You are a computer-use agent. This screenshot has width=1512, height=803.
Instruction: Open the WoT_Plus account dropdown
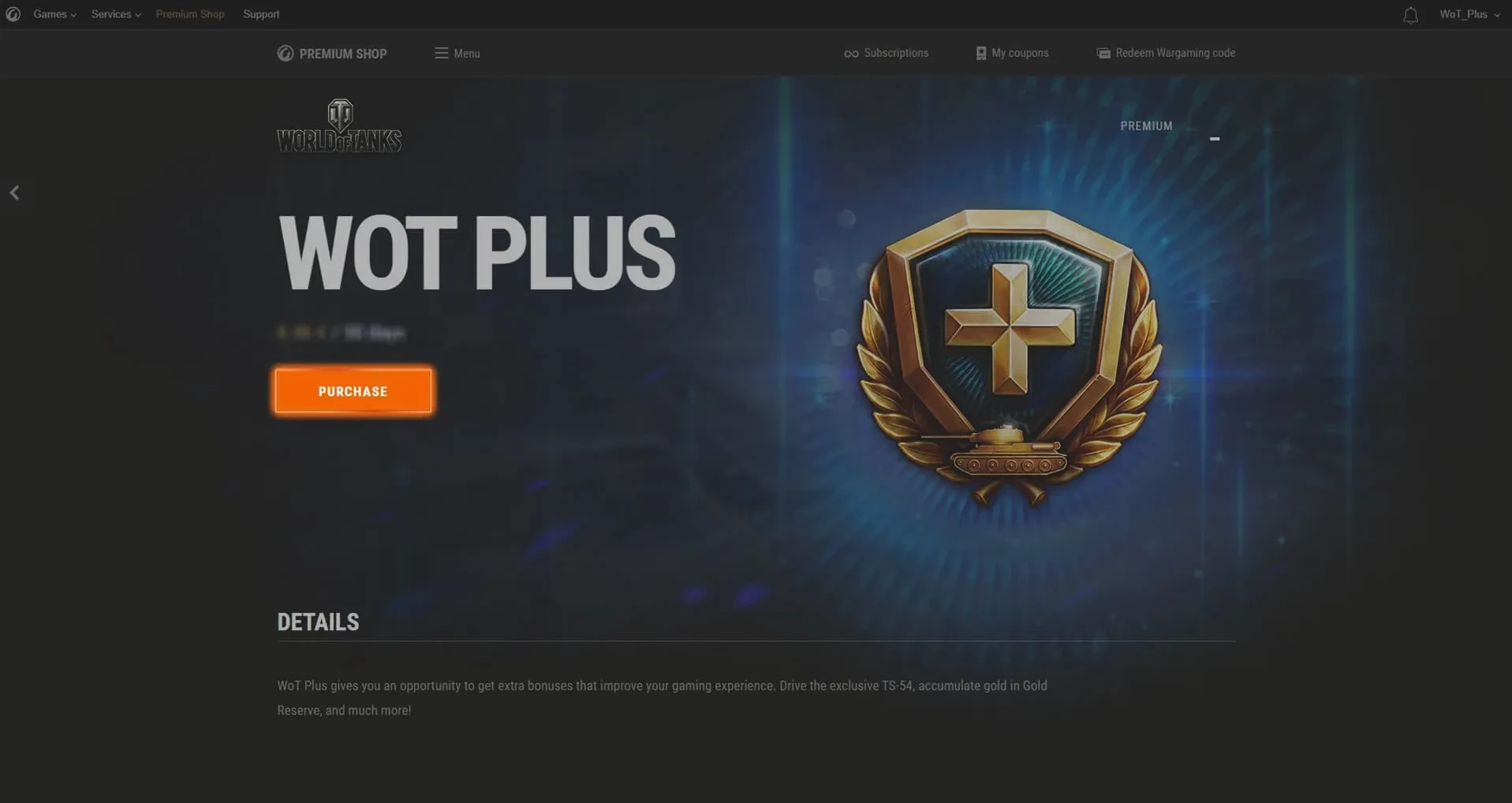(1469, 14)
